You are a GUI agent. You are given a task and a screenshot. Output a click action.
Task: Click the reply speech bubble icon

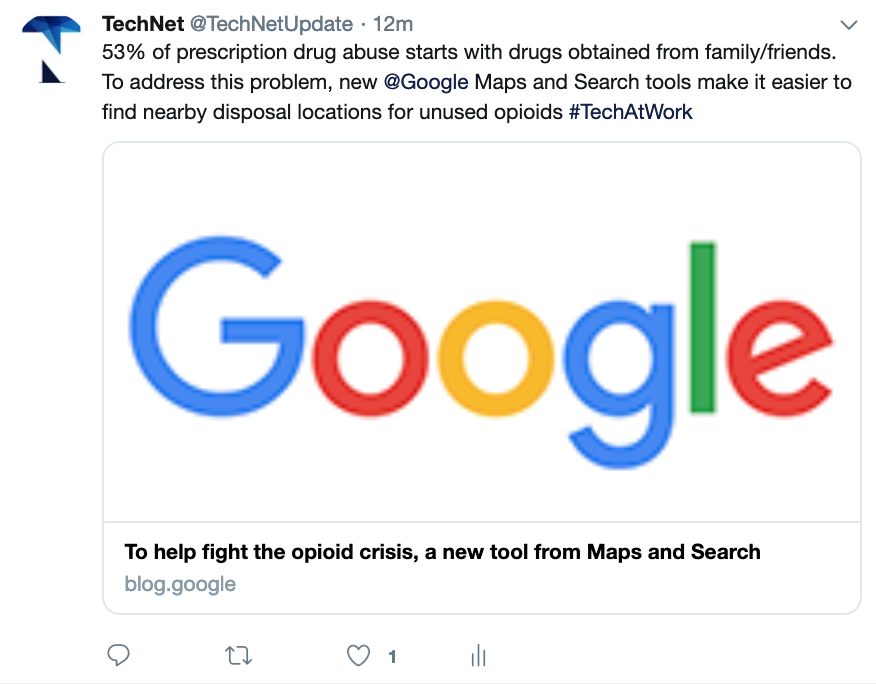click(118, 655)
